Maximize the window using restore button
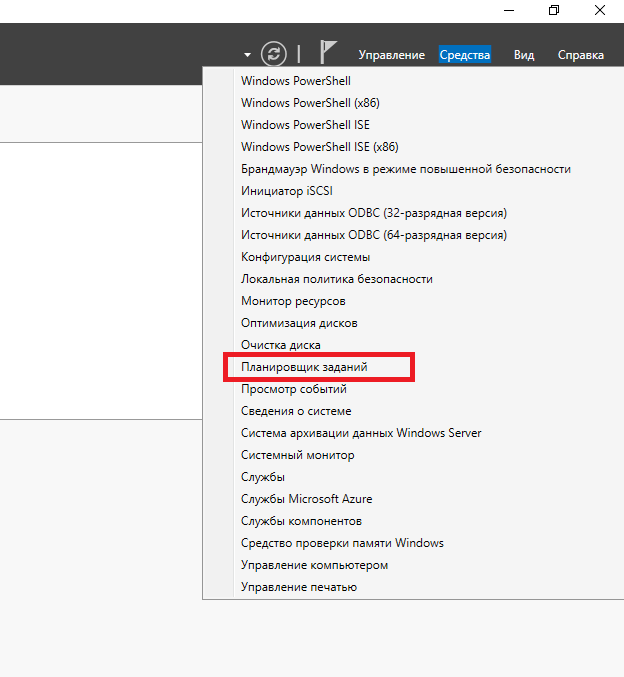 pos(554,10)
